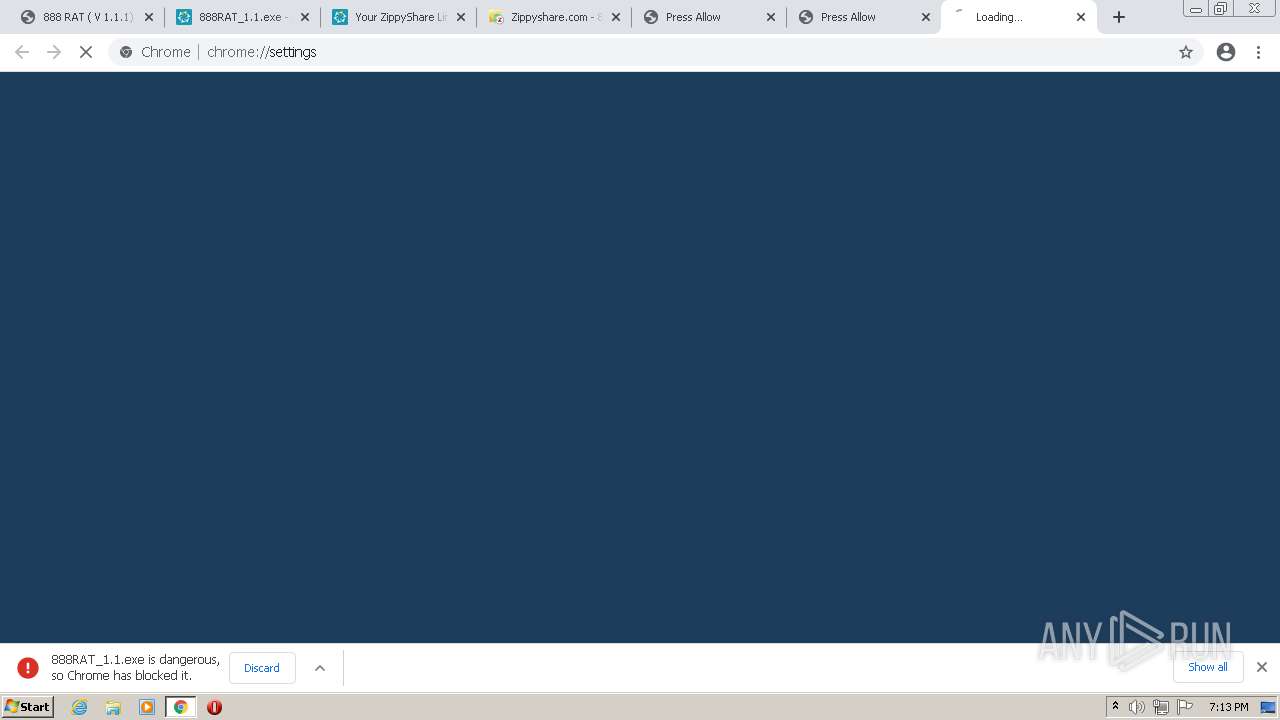Viewport: 1280px width, 720px height.
Task: Minimize the Chrome window
Action: click(1196, 9)
